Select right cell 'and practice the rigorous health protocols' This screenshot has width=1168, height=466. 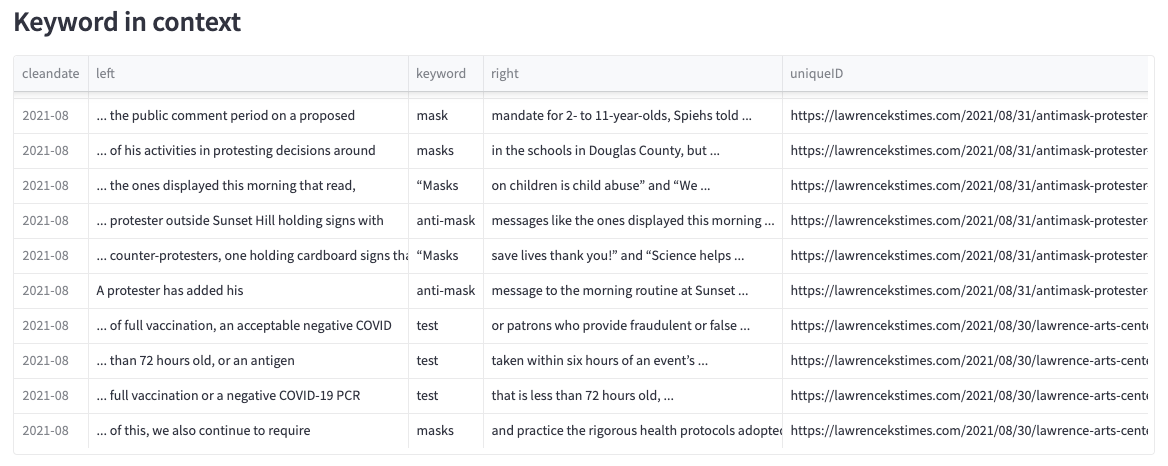[x=632, y=430]
